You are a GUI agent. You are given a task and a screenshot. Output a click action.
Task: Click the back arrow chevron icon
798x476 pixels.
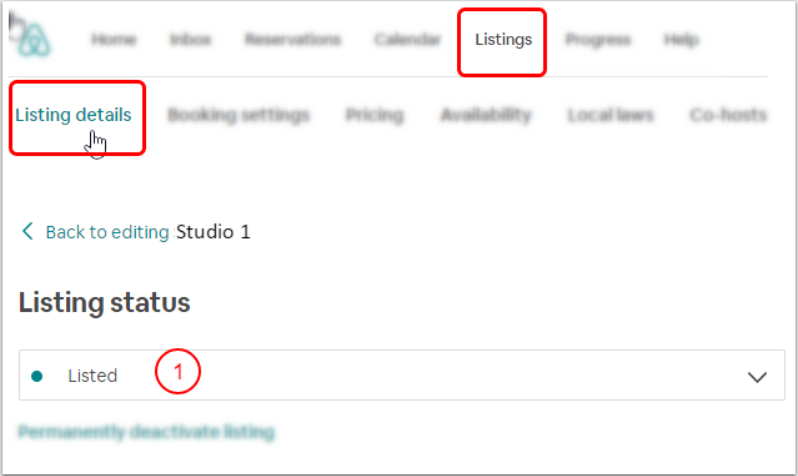tap(28, 232)
